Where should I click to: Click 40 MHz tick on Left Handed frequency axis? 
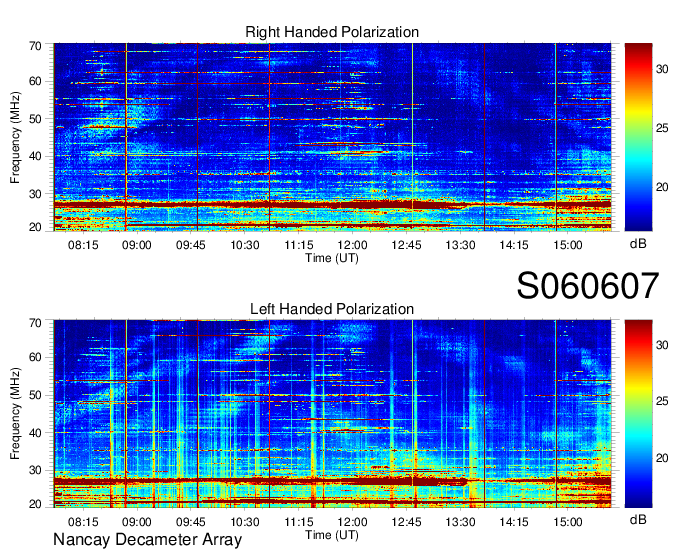click(x=35, y=433)
